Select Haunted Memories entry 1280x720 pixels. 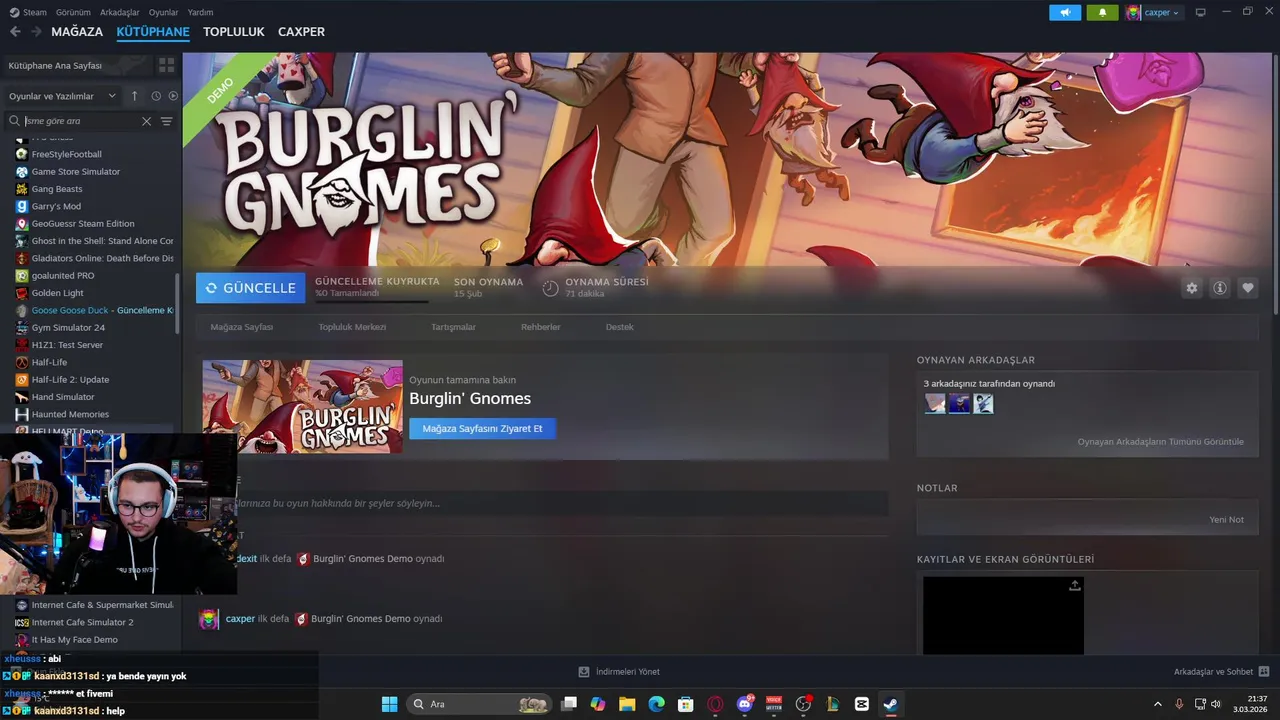tap(70, 414)
